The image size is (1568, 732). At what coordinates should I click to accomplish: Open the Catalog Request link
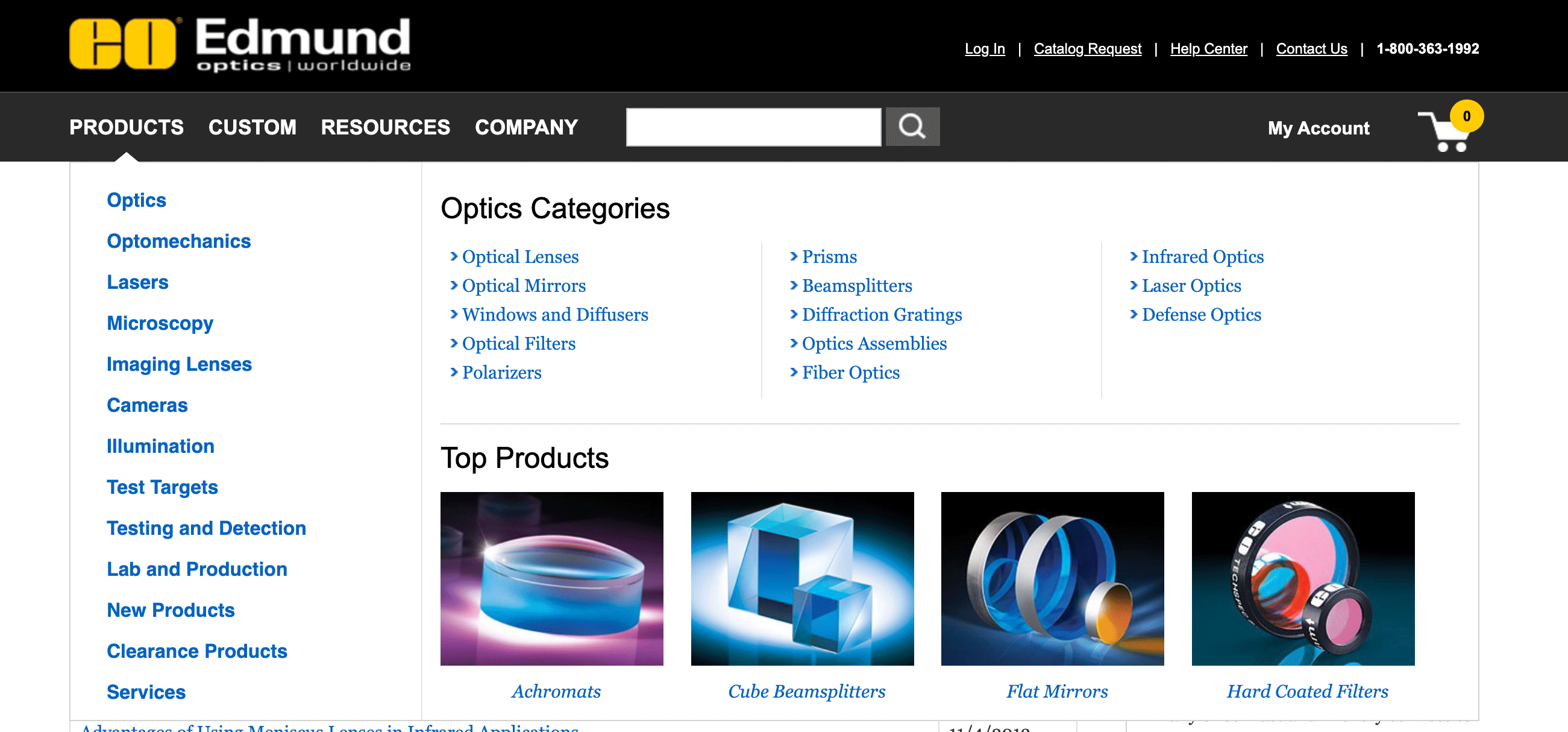[x=1087, y=49]
